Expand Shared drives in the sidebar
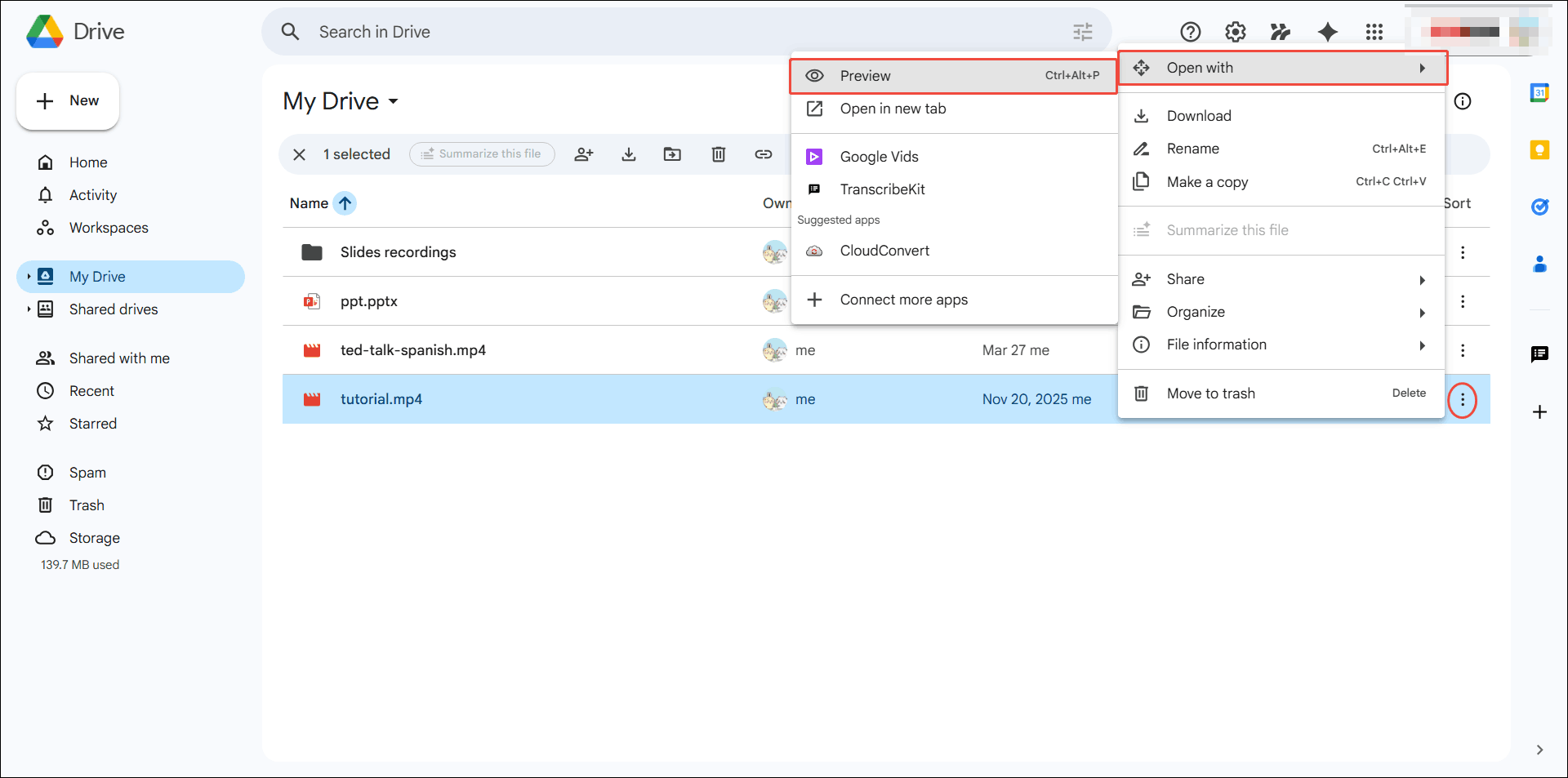The height and width of the screenshot is (778, 1568). 29,309
